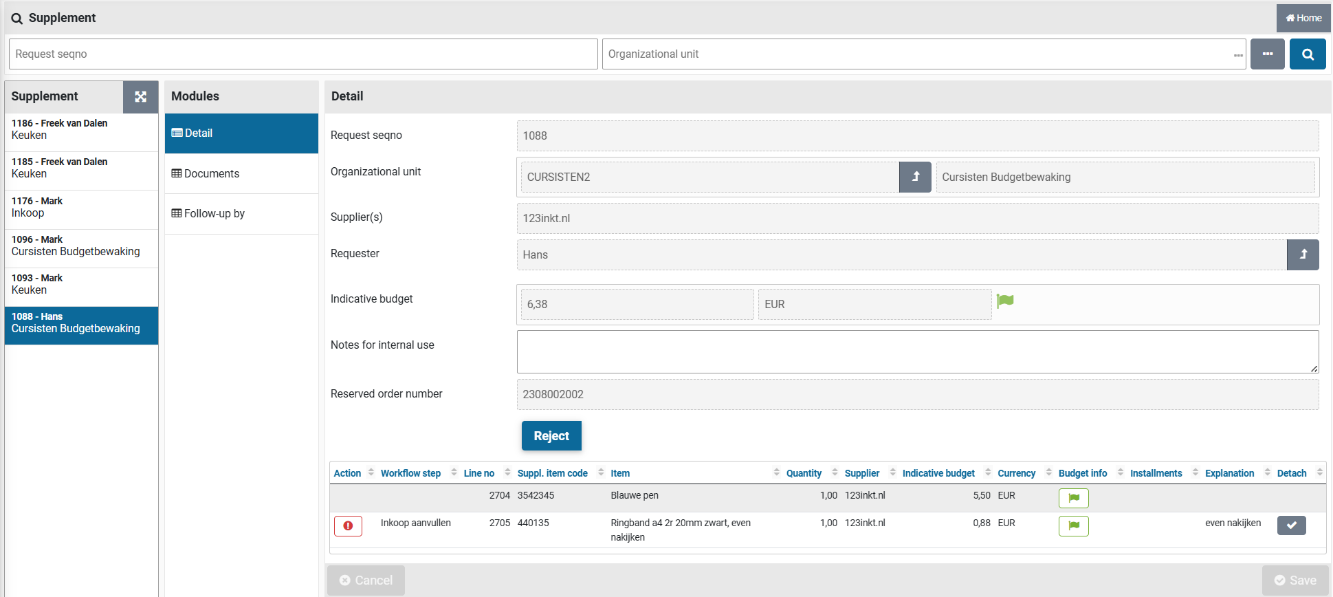Go to Home page

coord(1303,18)
